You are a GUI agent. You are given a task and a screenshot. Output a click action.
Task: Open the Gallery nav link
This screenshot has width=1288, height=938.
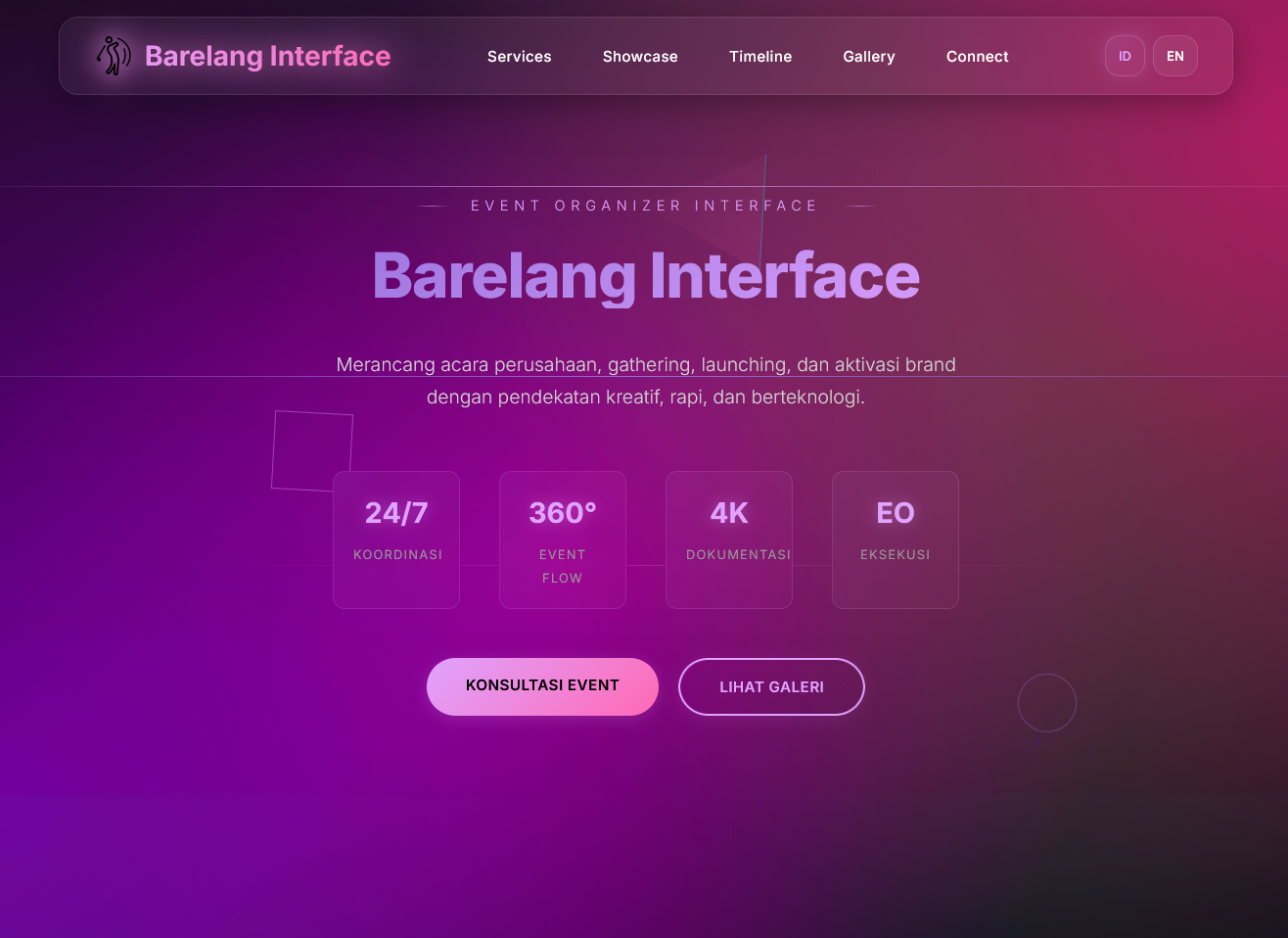point(869,57)
